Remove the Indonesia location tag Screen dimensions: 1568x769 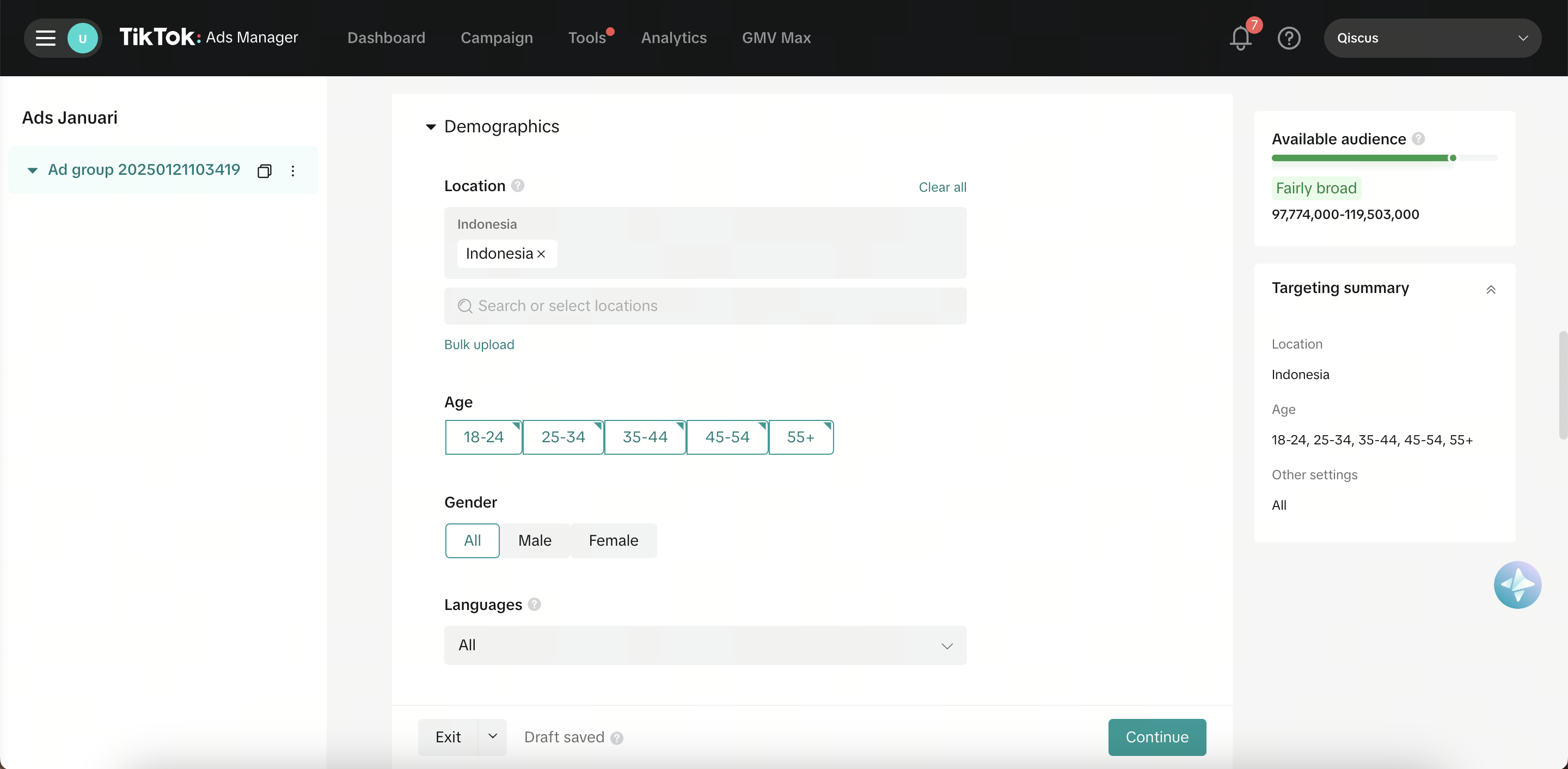coord(541,254)
